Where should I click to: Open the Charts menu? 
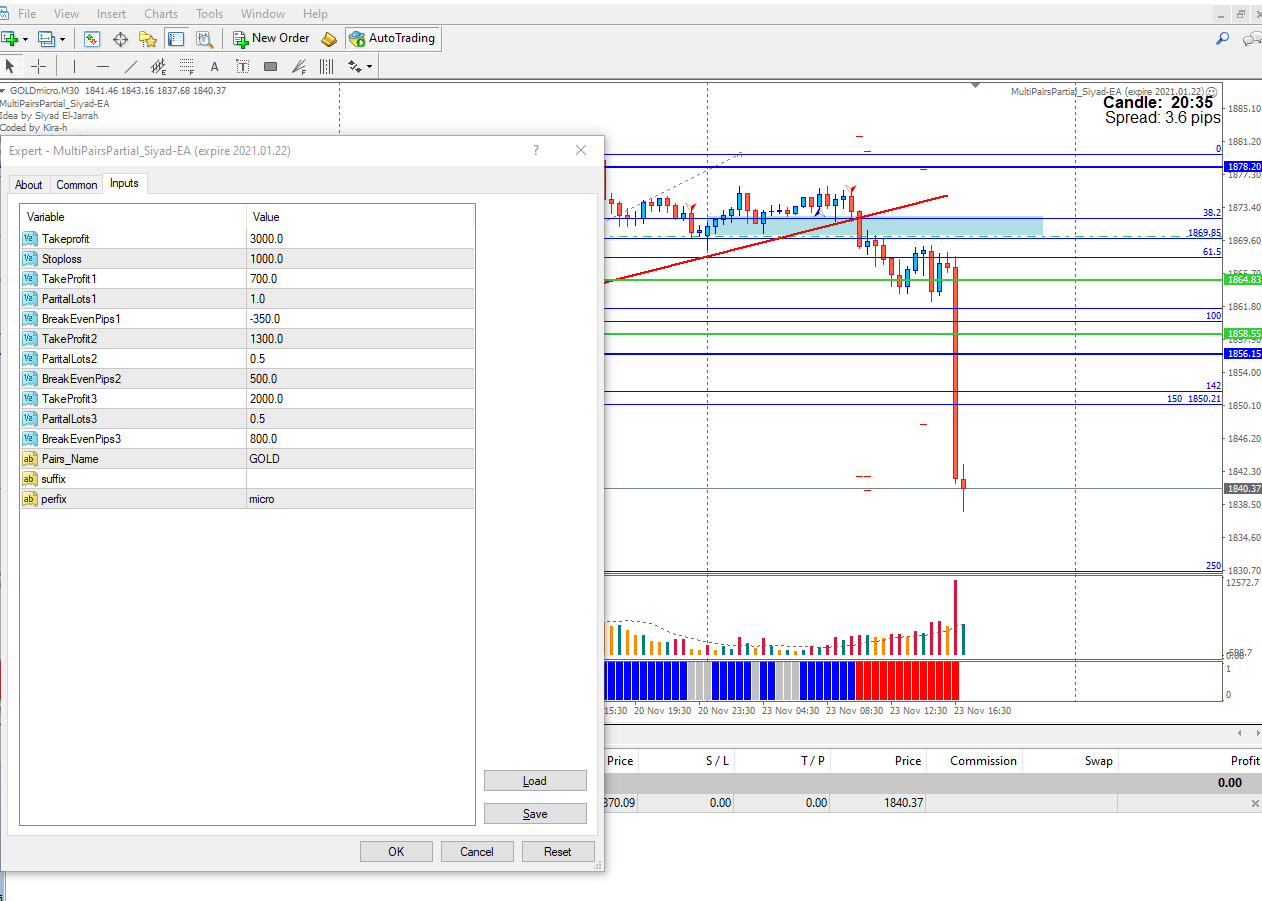point(161,14)
